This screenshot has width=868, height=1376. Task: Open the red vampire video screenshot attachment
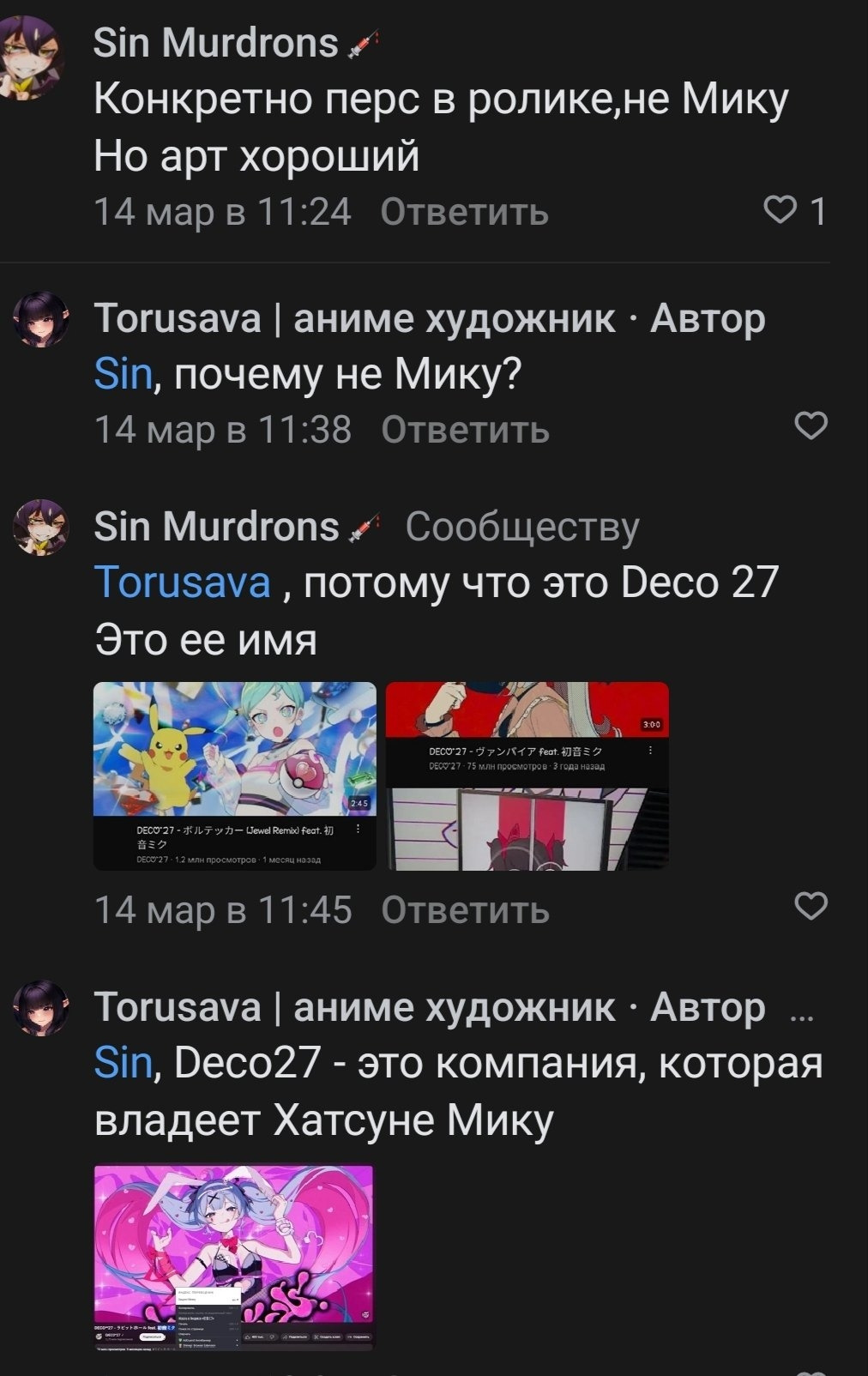527,776
